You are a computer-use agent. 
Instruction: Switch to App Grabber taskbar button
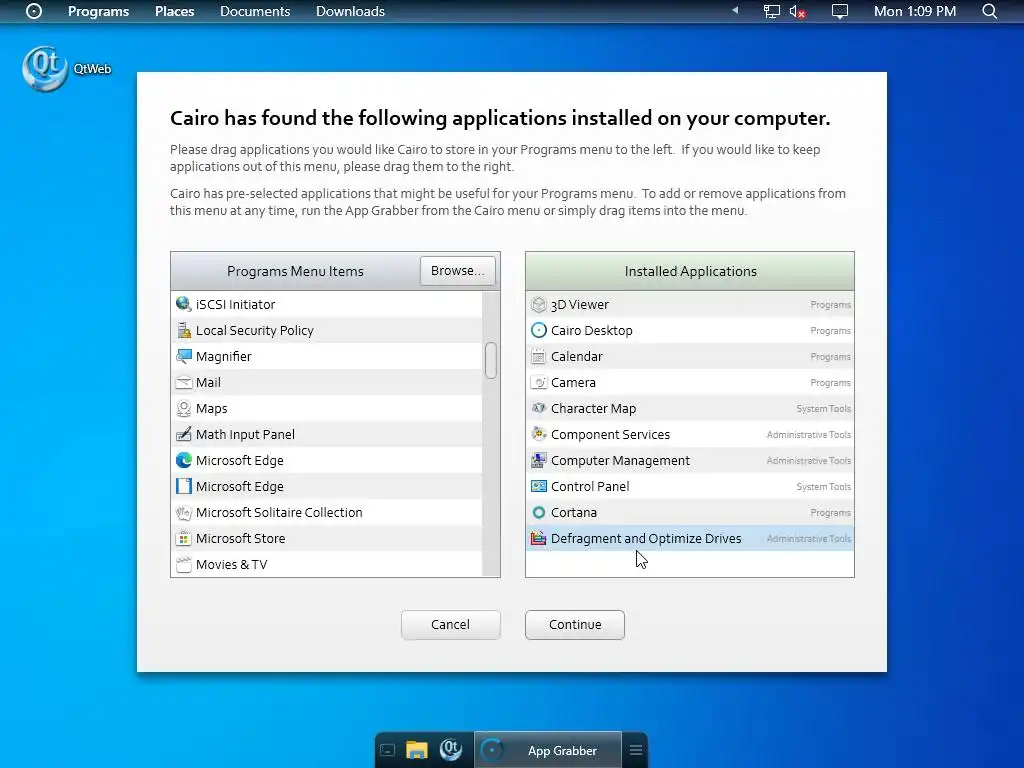click(547, 750)
